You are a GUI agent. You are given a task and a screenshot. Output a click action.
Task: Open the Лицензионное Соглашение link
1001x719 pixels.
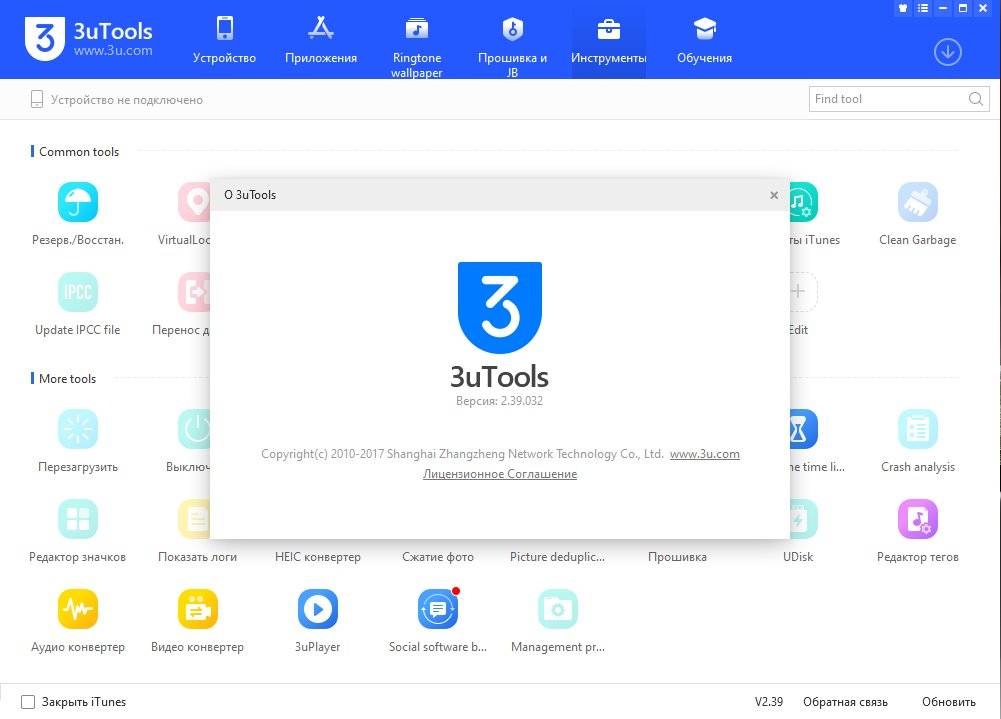tap(499, 474)
